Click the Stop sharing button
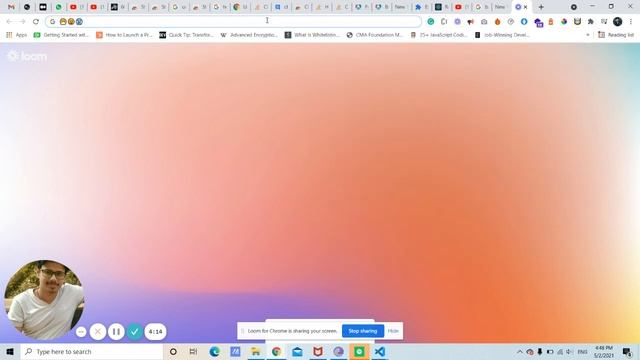 coord(363,331)
